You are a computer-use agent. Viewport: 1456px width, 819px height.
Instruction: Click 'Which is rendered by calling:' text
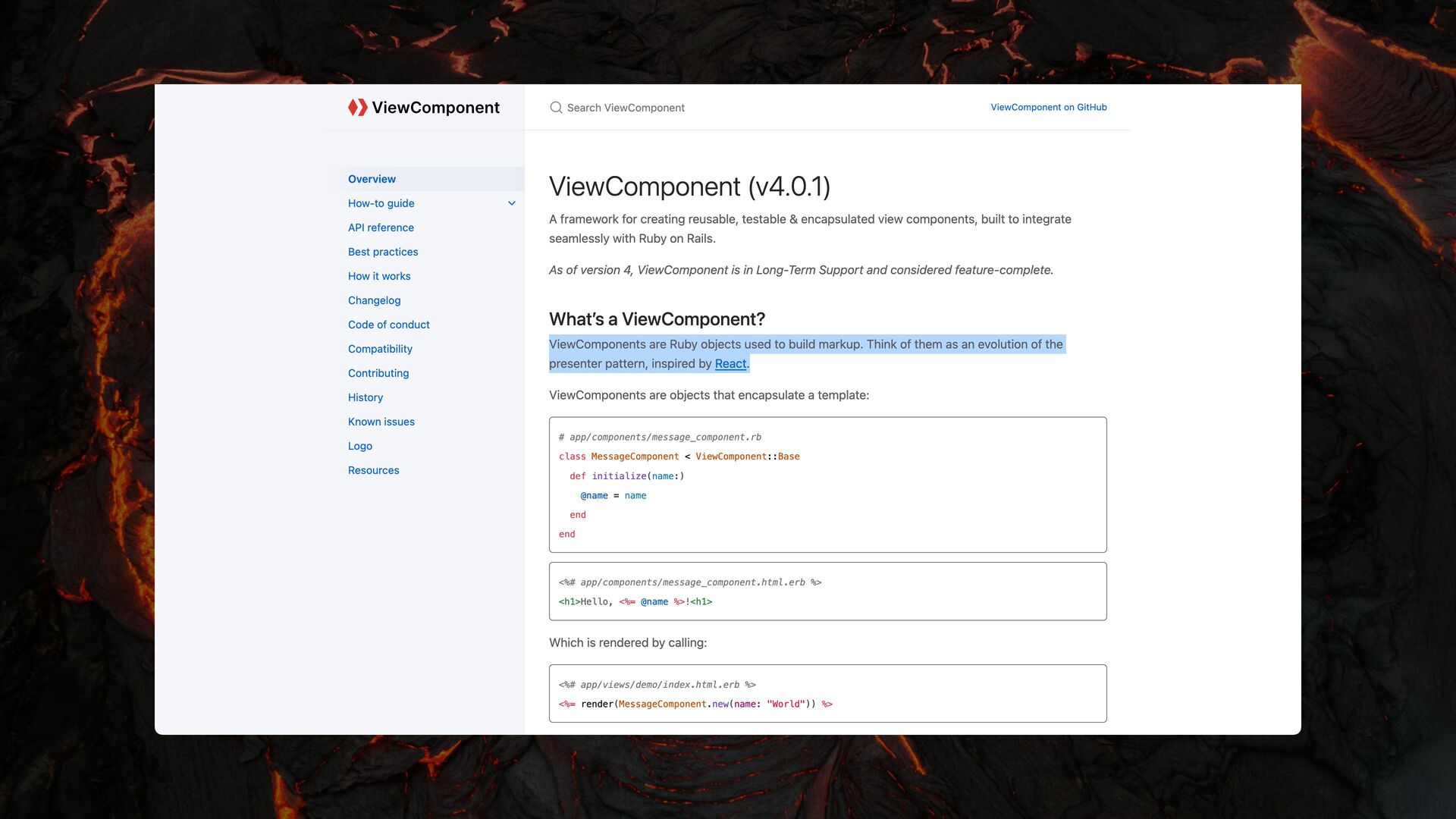point(628,643)
